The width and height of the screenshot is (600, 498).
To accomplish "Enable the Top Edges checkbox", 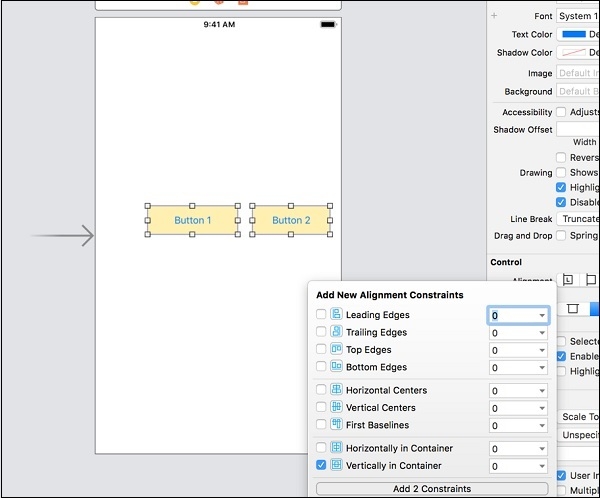I will pos(321,349).
